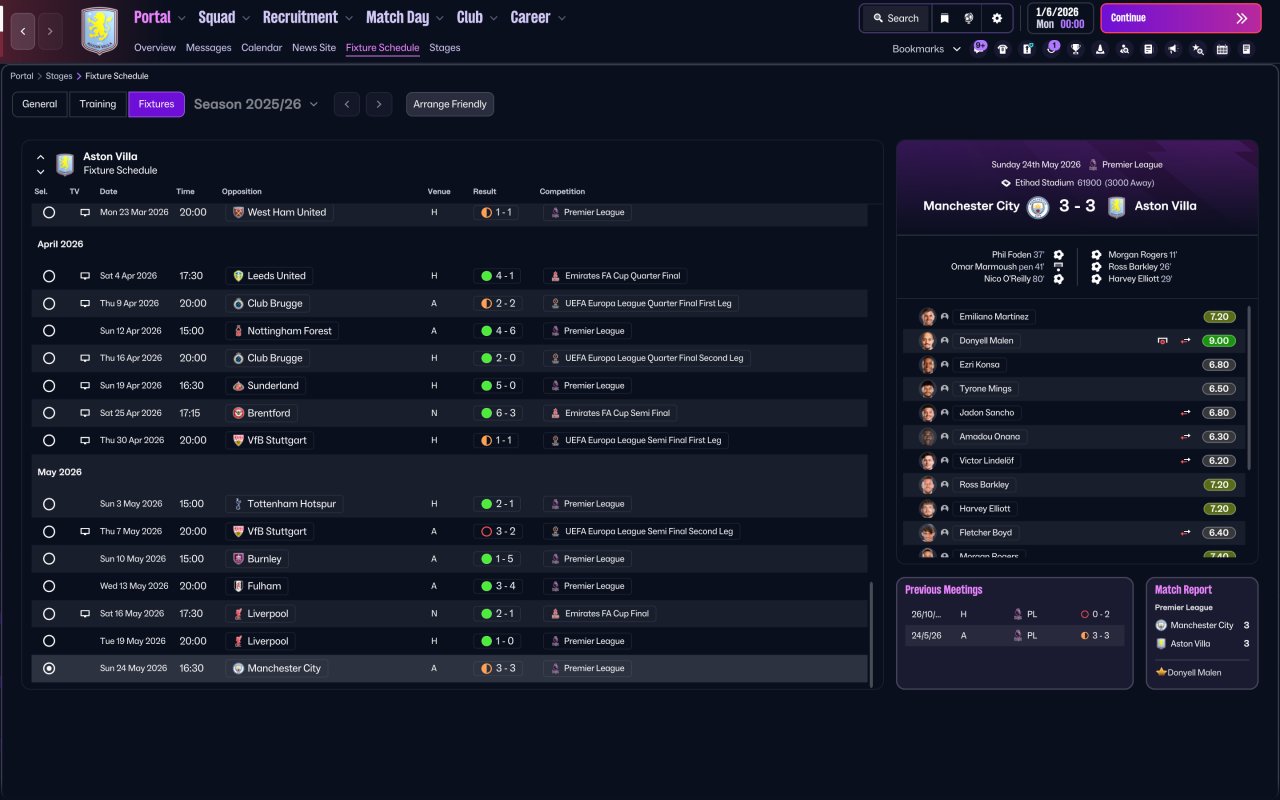Open the player scouting bookmark icon
Image resolution: width=1280 pixels, height=800 pixels.
click(x=1124, y=49)
